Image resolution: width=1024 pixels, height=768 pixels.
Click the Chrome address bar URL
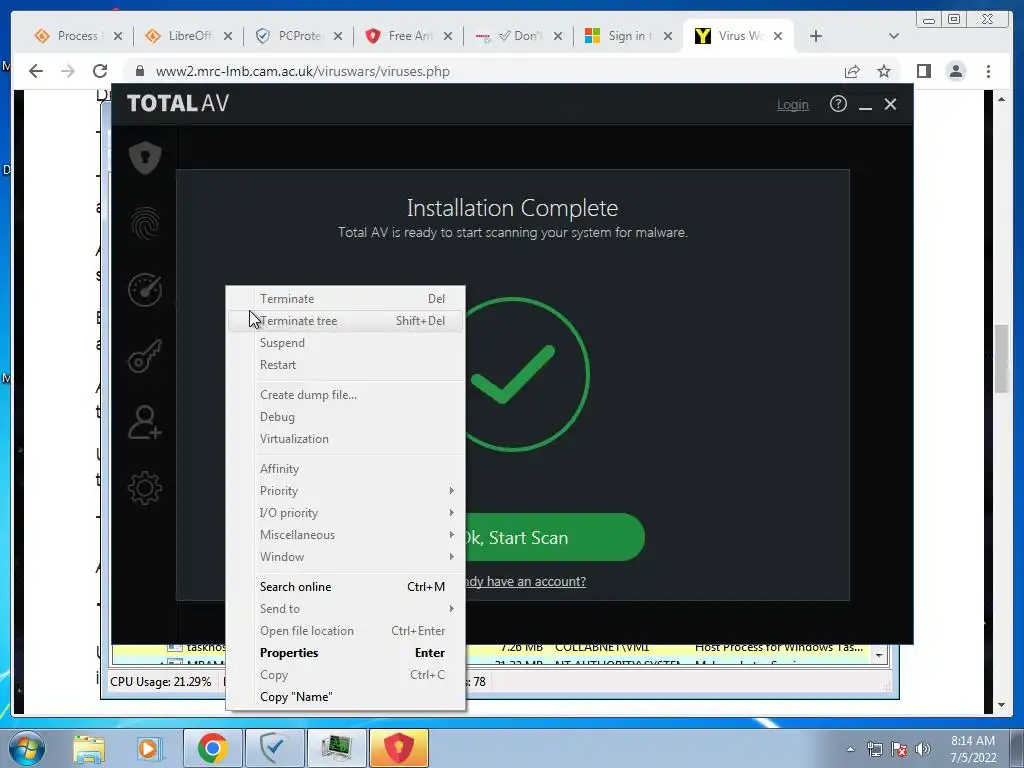[x=302, y=71]
